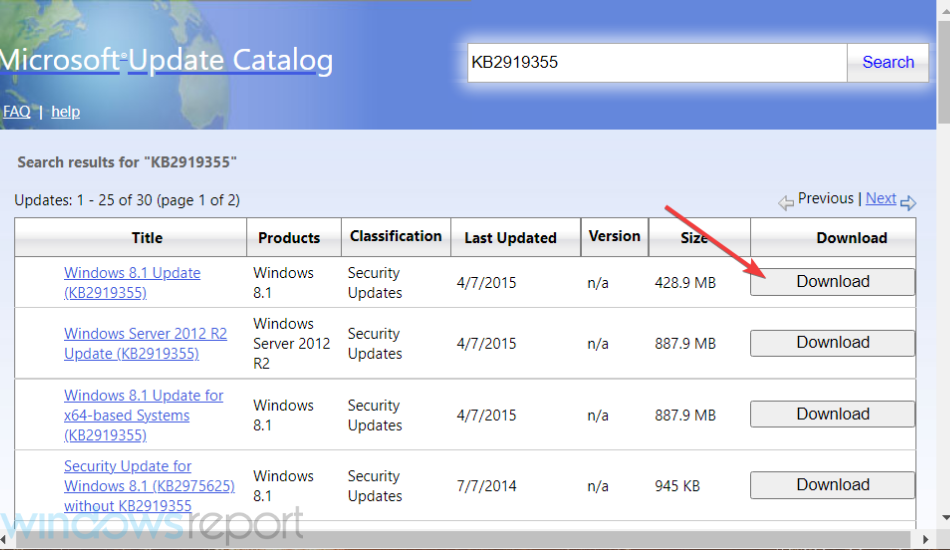Click the Next page arrow icon
The image size is (950, 550).
pos(908,203)
